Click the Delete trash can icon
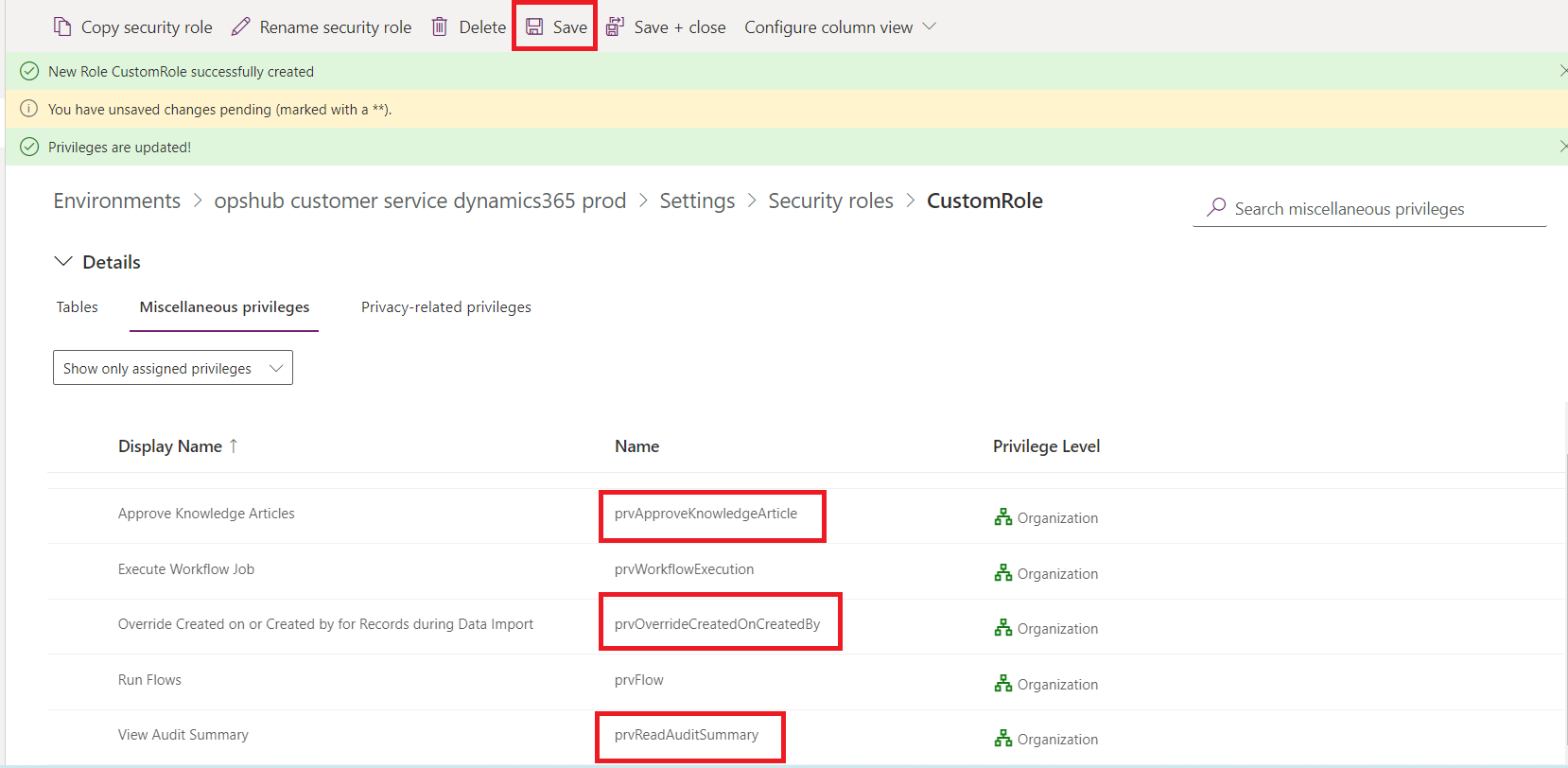Image resolution: width=1568 pixels, height=768 pixels. pyautogui.click(x=440, y=27)
